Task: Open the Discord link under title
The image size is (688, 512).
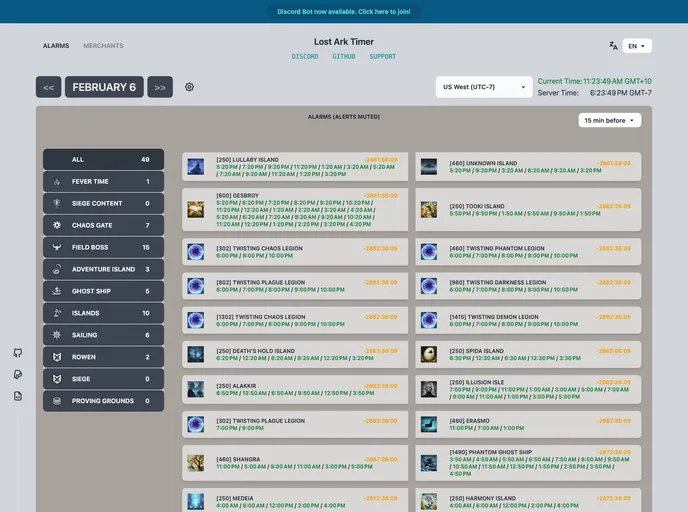Action: (x=305, y=56)
